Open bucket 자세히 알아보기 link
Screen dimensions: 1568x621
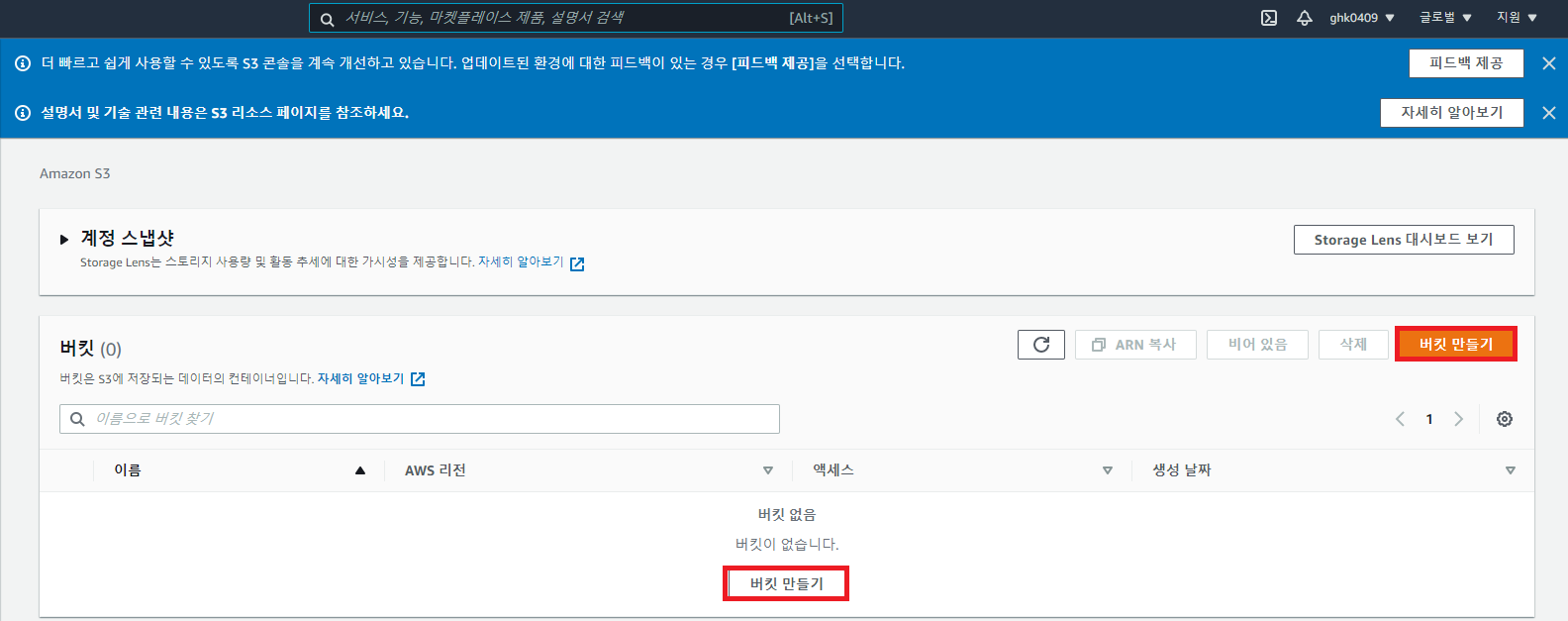[x=360, y=378]
